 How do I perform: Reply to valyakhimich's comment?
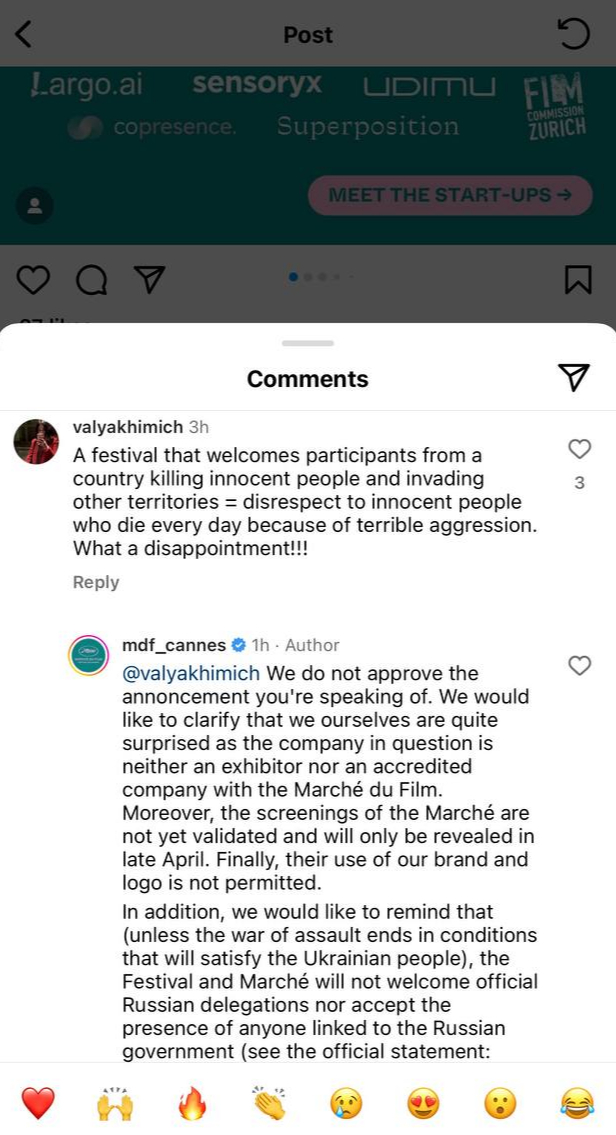pyautogui.click(x=96, y=582)
